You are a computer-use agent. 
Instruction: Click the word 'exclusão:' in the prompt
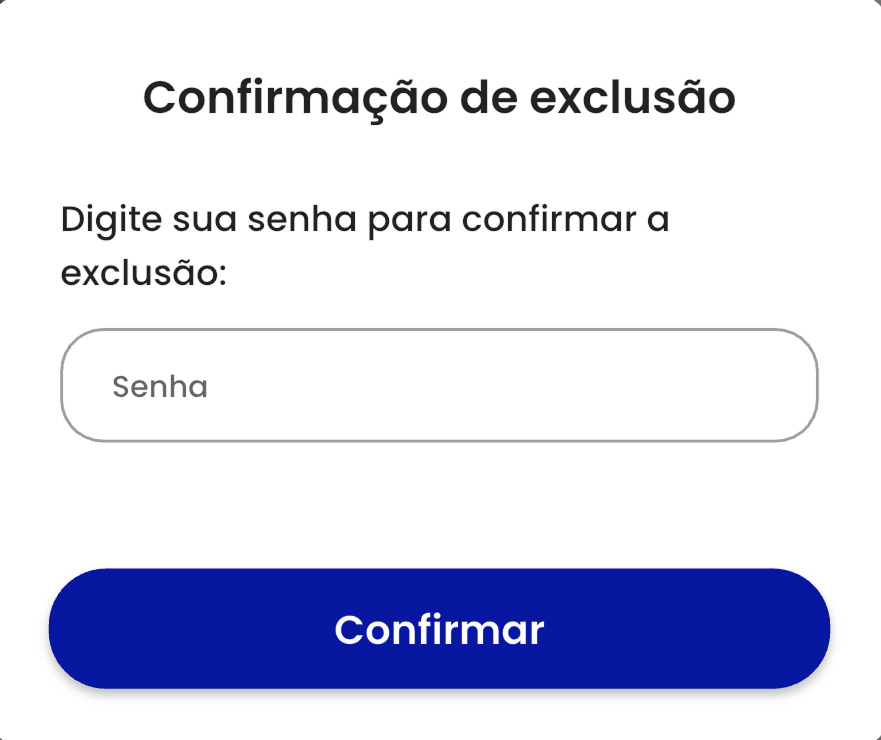[x=144, y=272]
